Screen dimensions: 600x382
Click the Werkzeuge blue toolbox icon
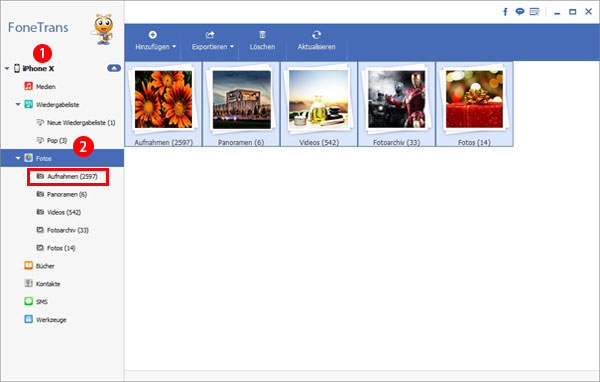[x=28, y=319]
